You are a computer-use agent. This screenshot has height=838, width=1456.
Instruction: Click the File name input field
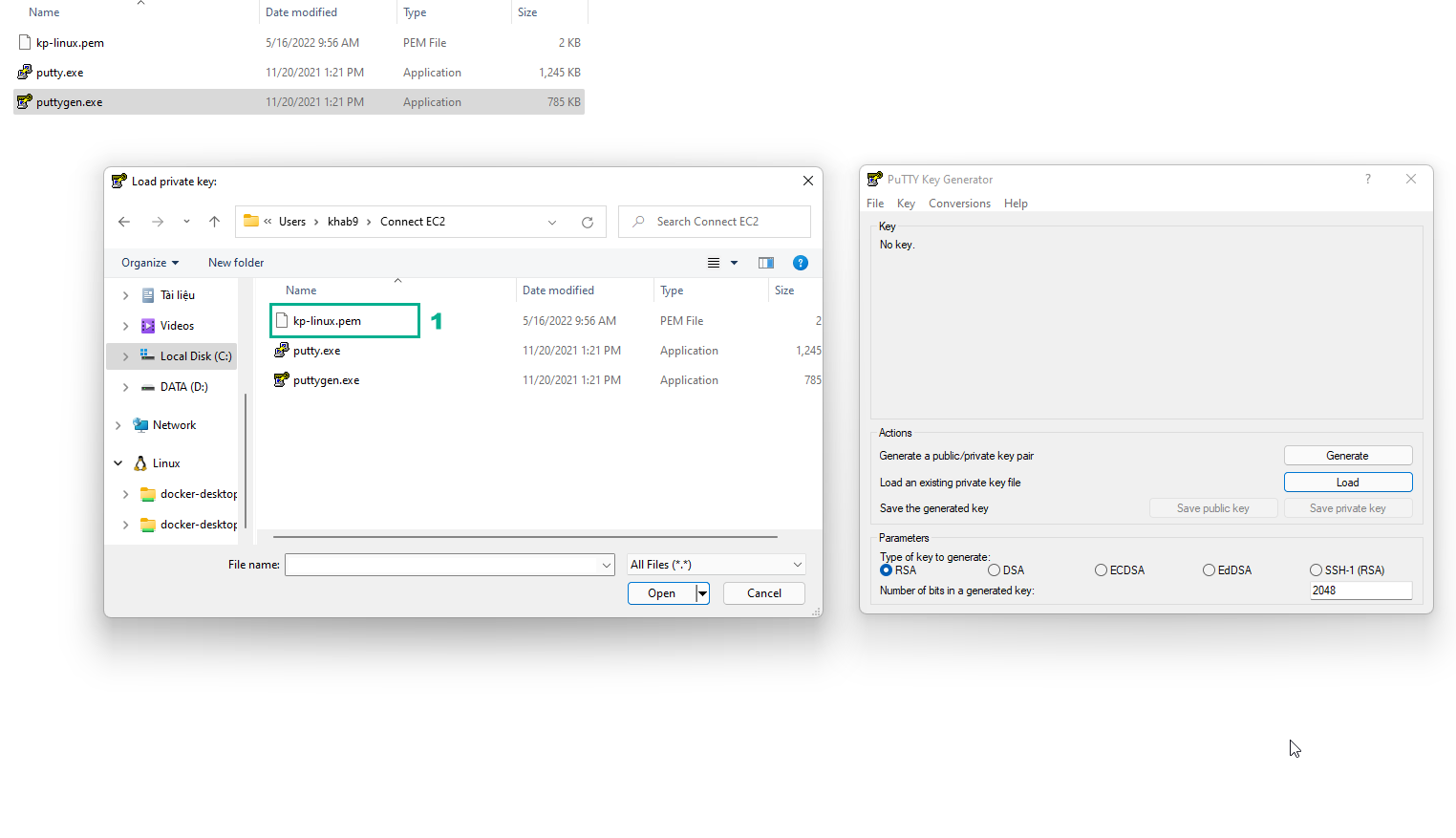(x=442, y=565)
